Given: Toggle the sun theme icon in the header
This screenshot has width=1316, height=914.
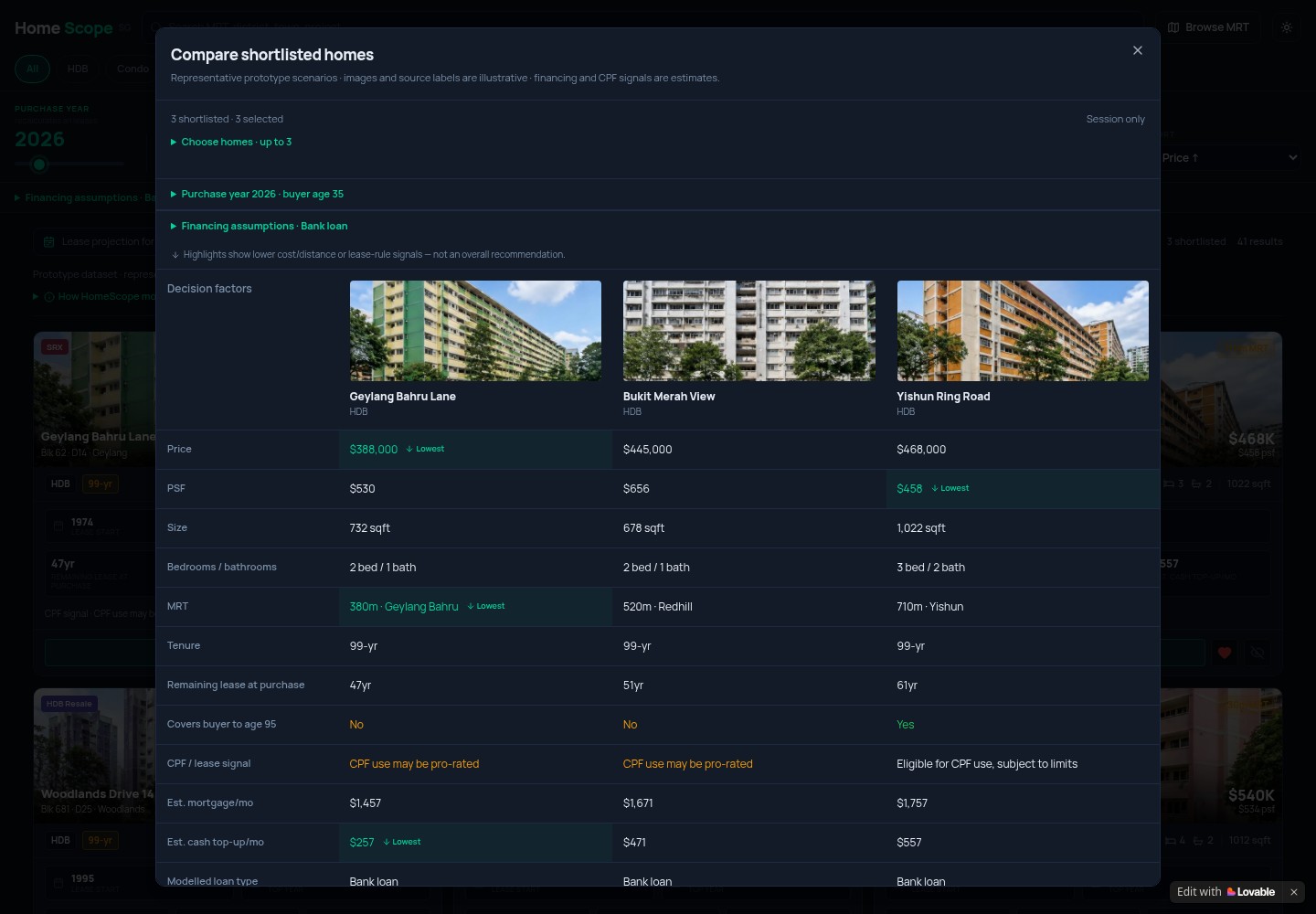Looking at the screenshot, I should click(1287, 27).
